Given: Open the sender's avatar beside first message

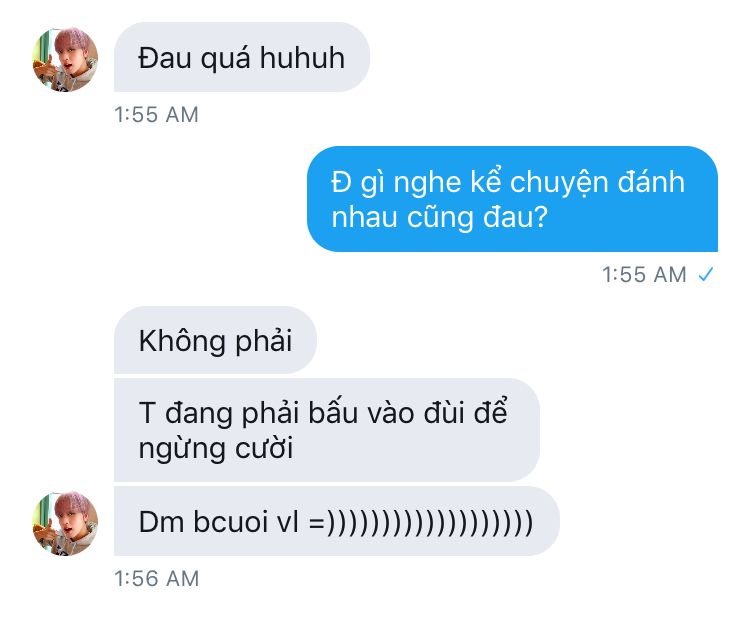Looking at the screenshot, I should pyautogui.click(x=65, y=59).
